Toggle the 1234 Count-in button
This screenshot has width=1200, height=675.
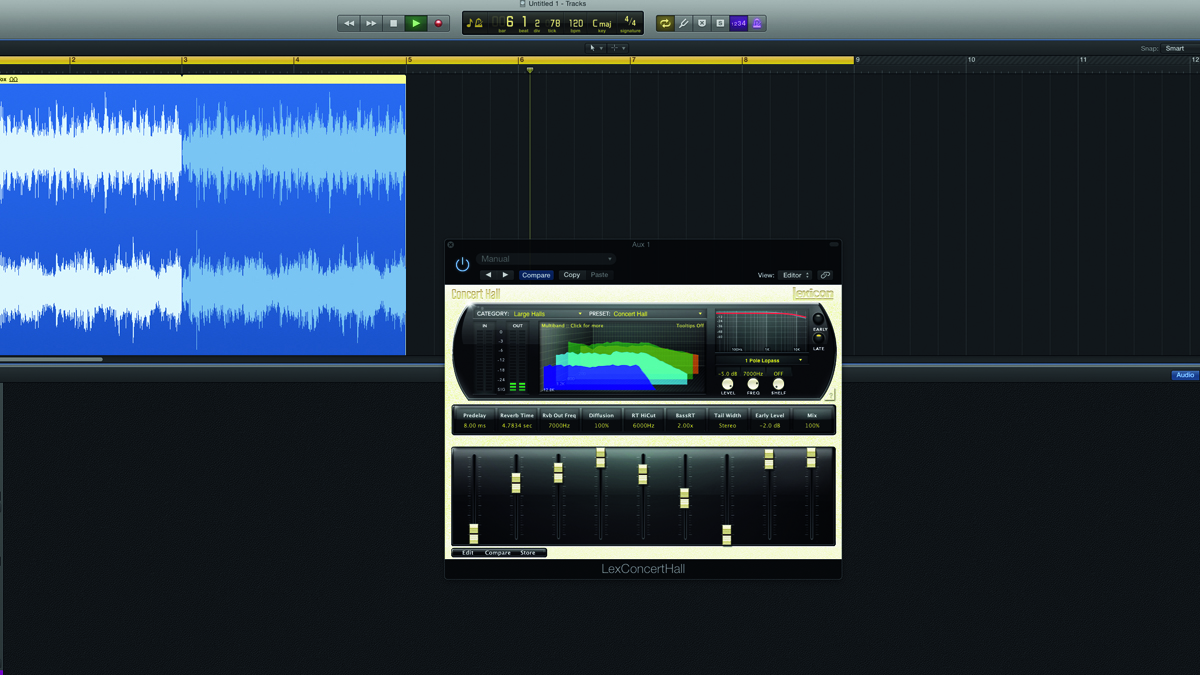[738, 23]
